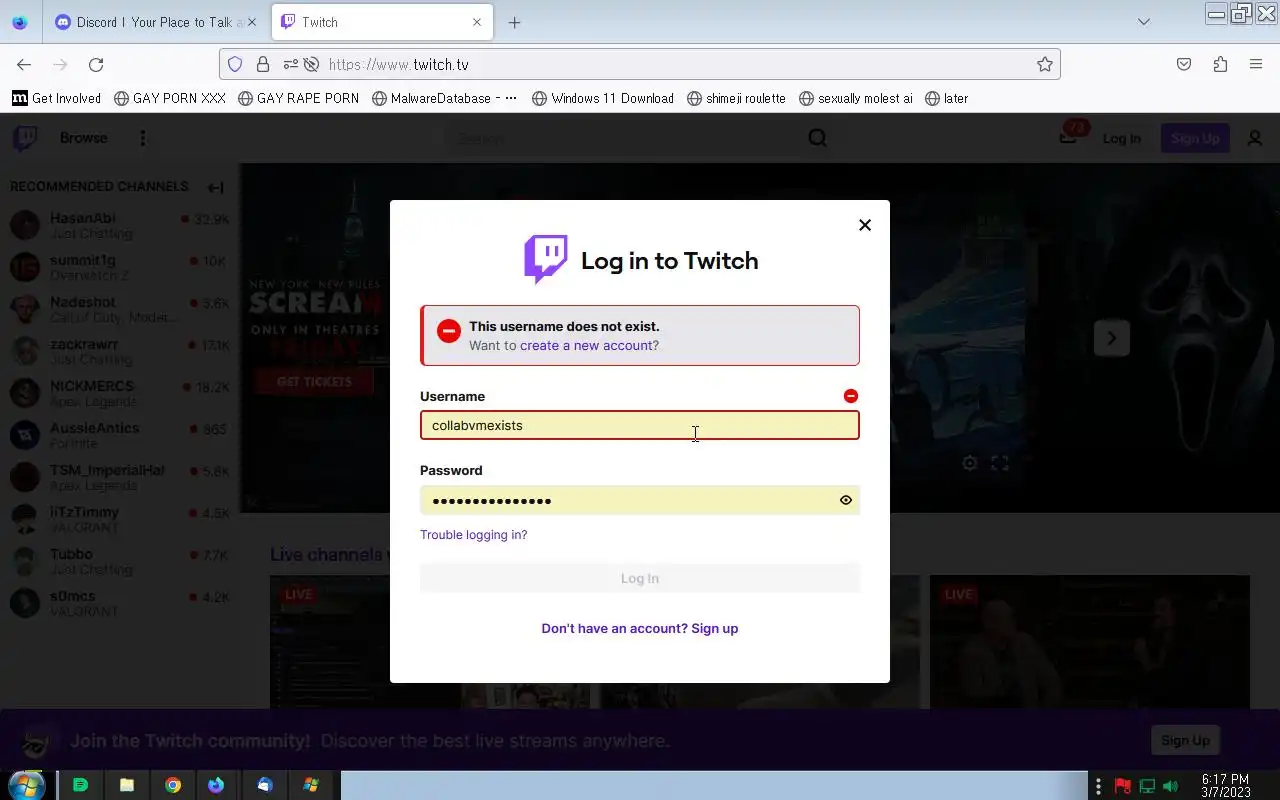Open the MalwareDatabase bookmark

coord(445,98)
